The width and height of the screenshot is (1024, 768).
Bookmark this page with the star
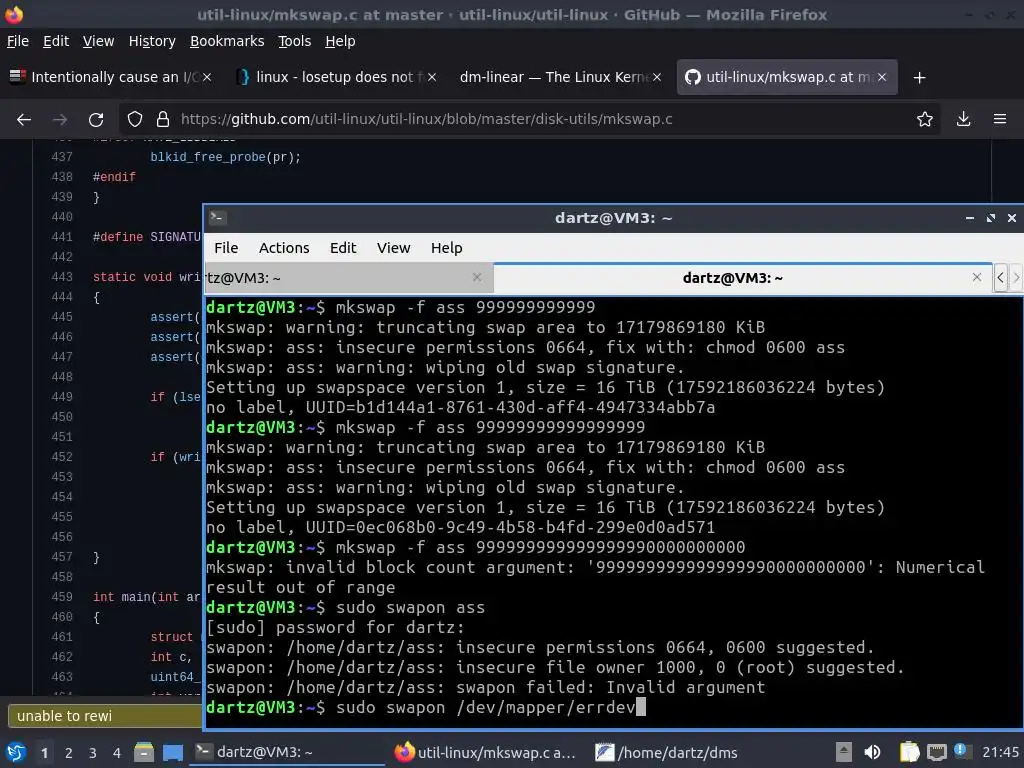[925, 120]
